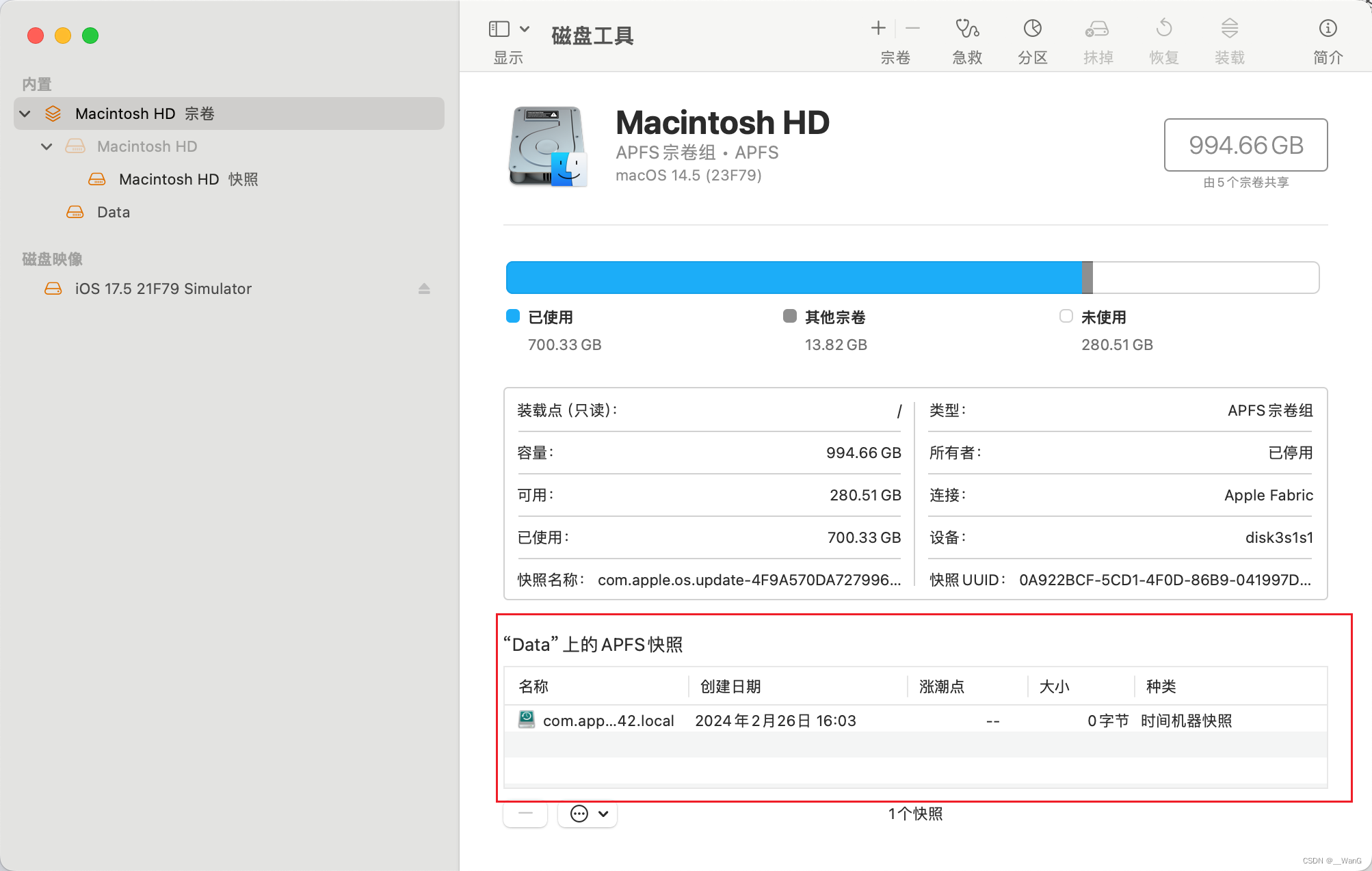Viewport: 1372px width, 871px height.
Task: Click the Mount (装载) toolbar icon
Action: point(1229,29)
